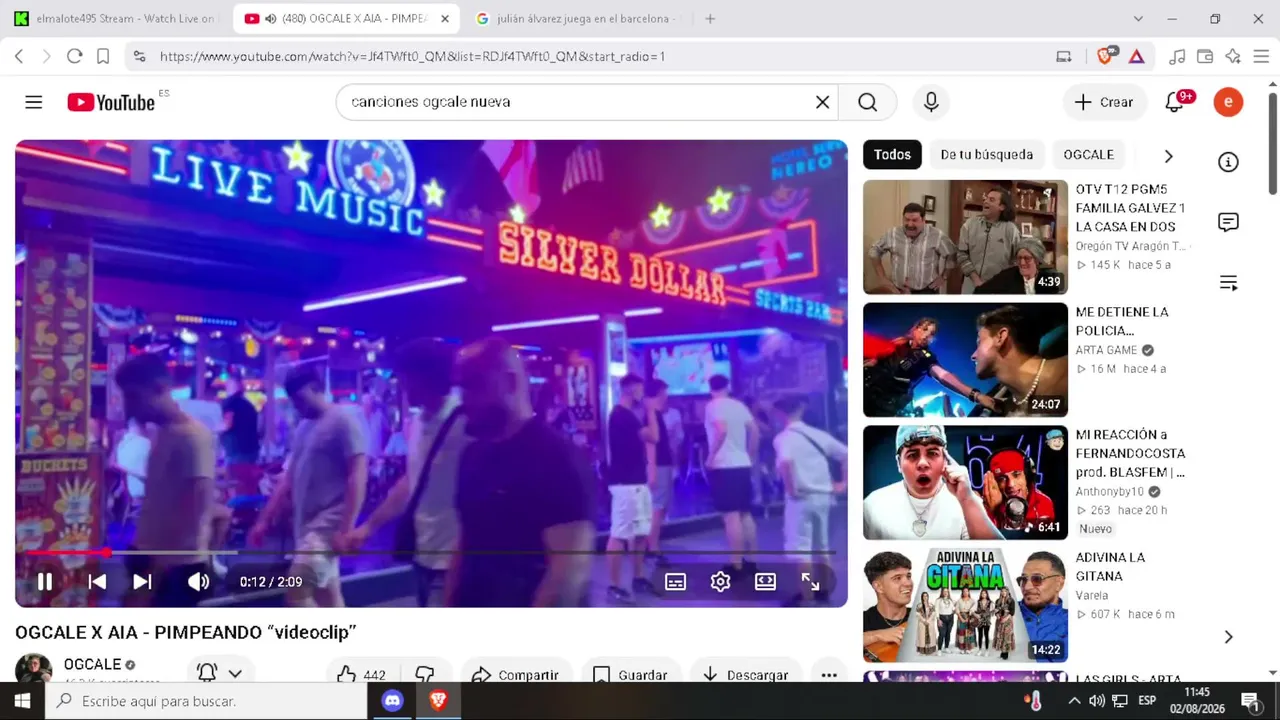Share the video via Compartir
The height and width of the screenshot is (720, 1280).
(x=516, y=675)
